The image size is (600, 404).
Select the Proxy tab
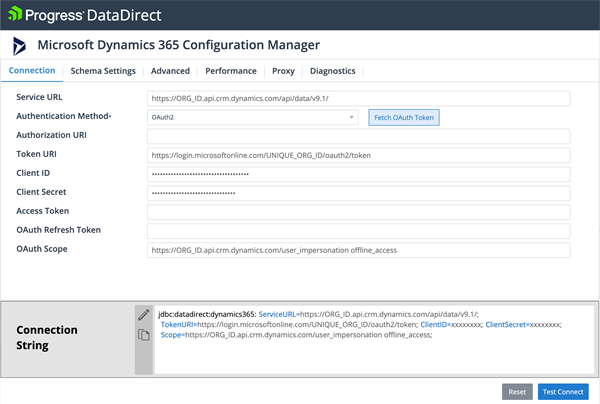click(x=283, y=71)
